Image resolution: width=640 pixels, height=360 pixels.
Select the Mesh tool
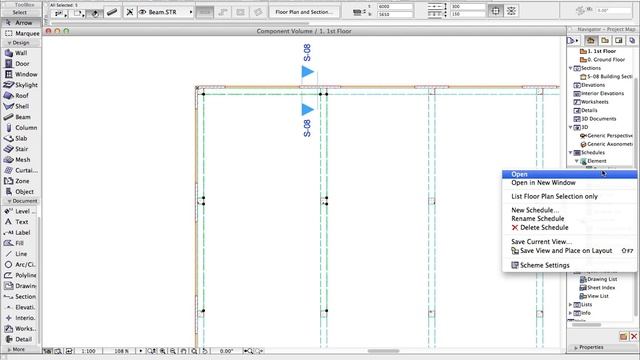(x=20, y=160)
